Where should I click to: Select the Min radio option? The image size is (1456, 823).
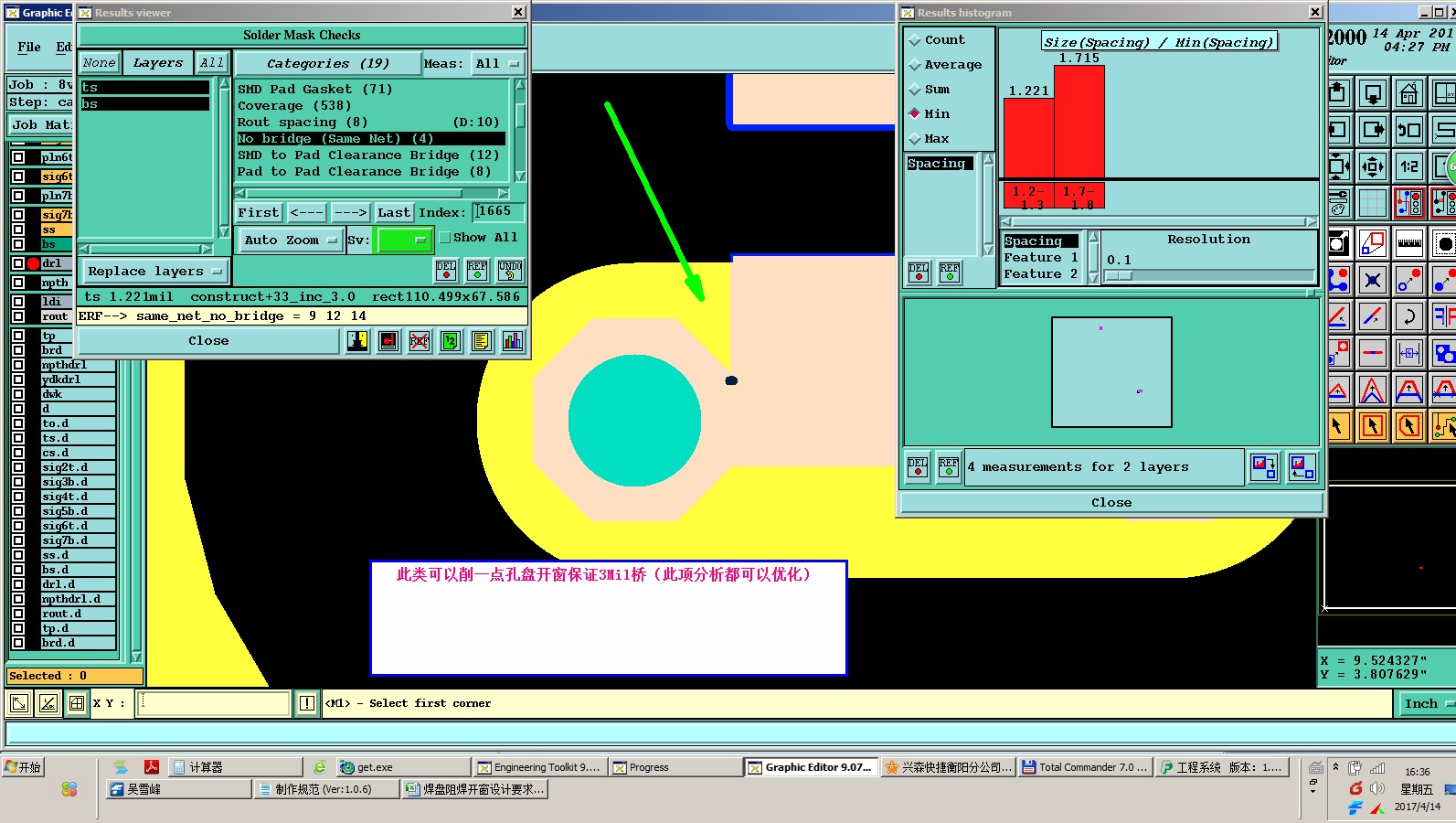914,114
